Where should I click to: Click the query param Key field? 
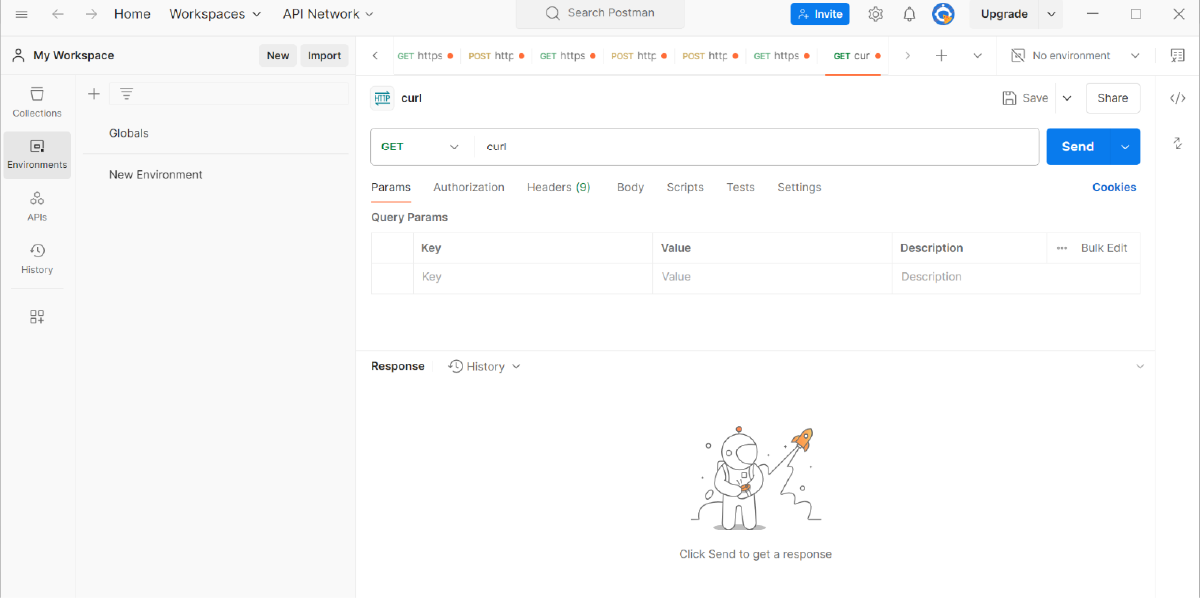click(532, 277)
